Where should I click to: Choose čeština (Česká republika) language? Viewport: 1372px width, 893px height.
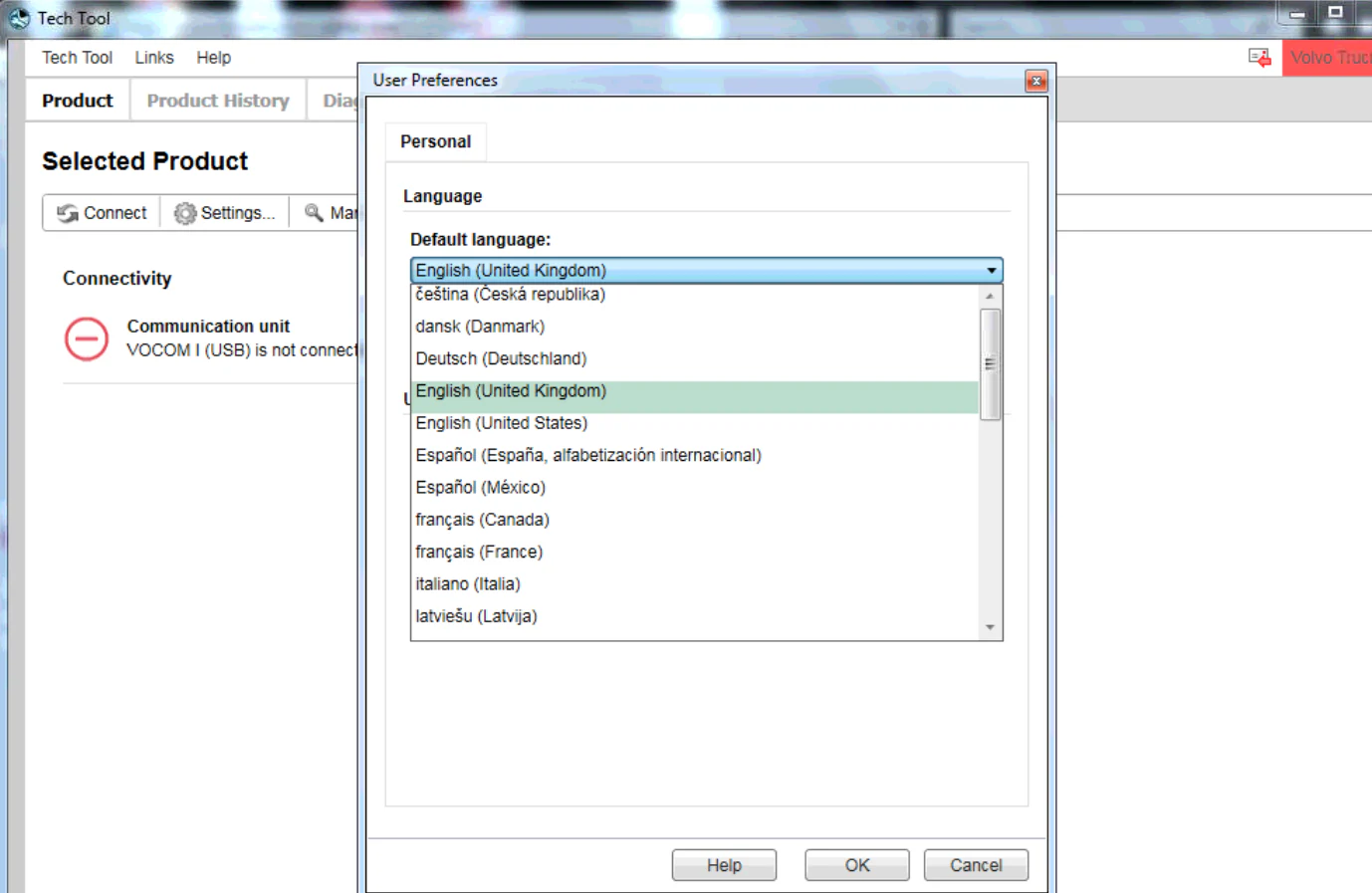coord(695,295)
